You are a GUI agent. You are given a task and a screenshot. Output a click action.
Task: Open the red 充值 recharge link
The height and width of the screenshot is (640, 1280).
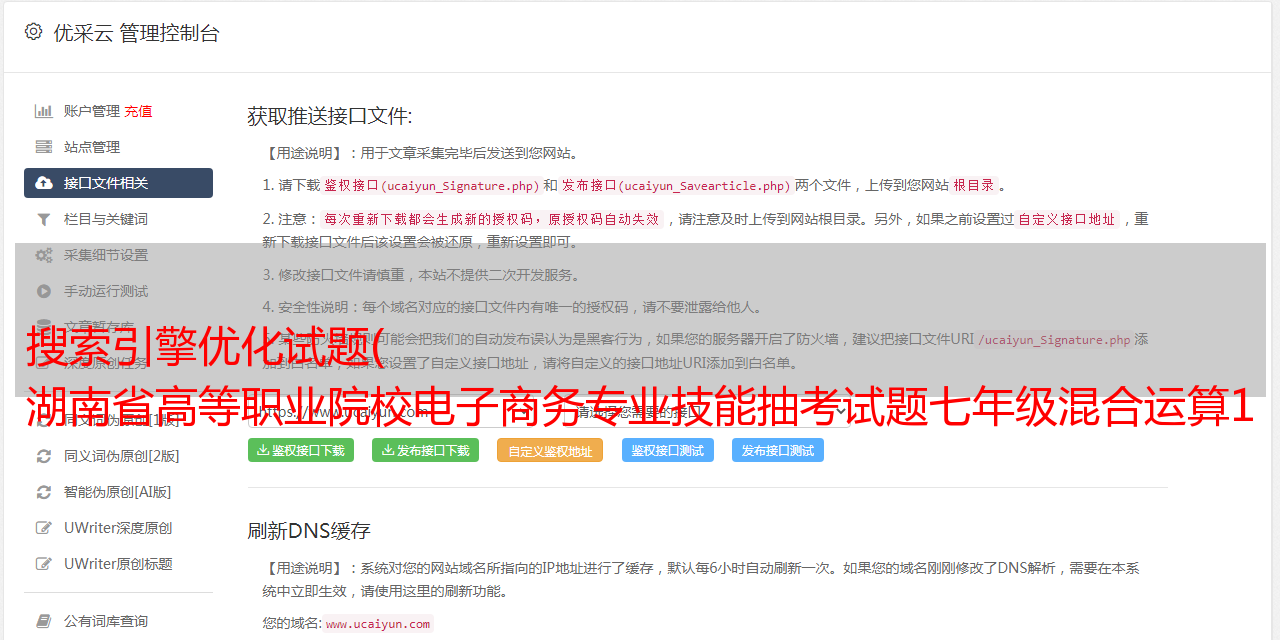click(138, 111)
